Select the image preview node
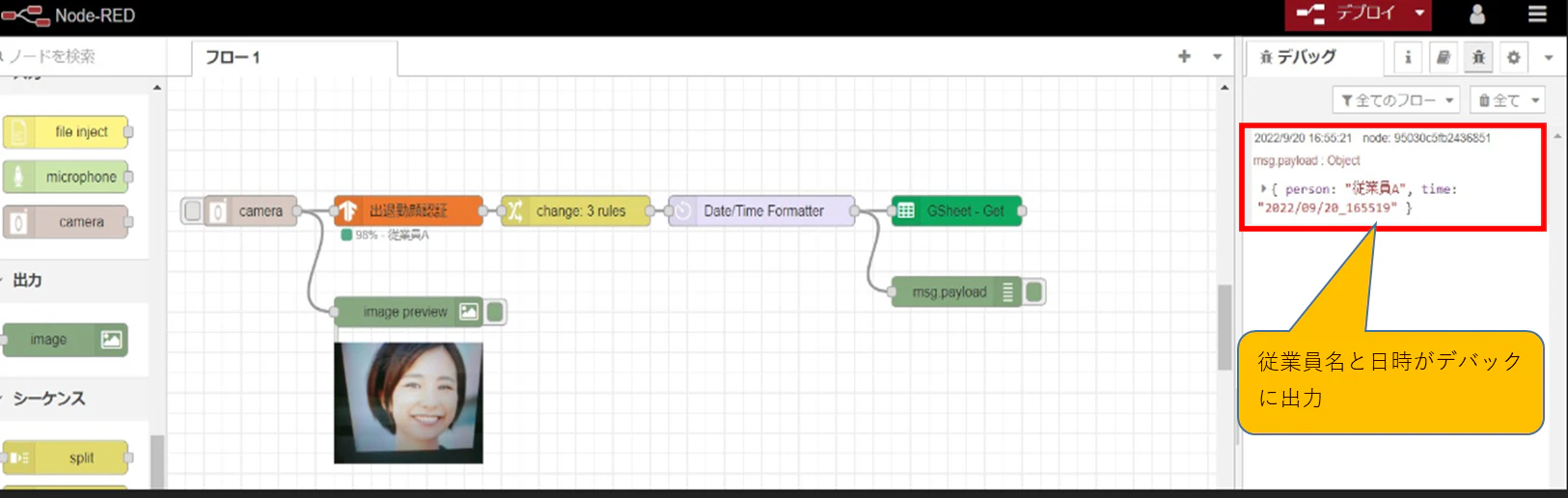The height and width of the screenshot is (498, 1568). tap(408, 312)
